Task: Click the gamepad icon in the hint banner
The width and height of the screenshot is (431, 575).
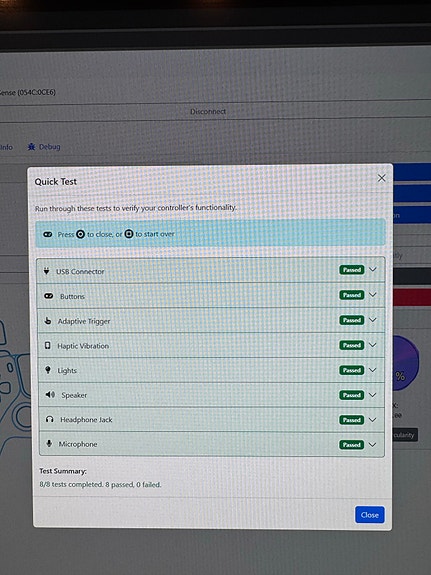Action: (48, 234)
